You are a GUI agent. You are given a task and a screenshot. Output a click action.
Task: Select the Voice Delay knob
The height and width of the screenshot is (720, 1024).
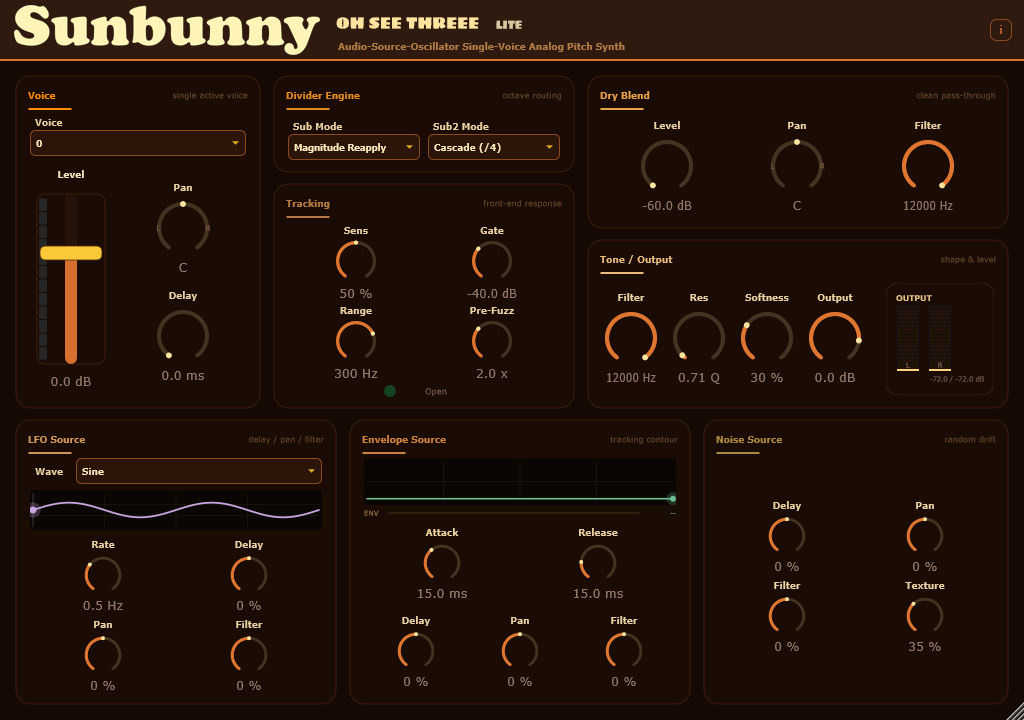coord(183,336)
